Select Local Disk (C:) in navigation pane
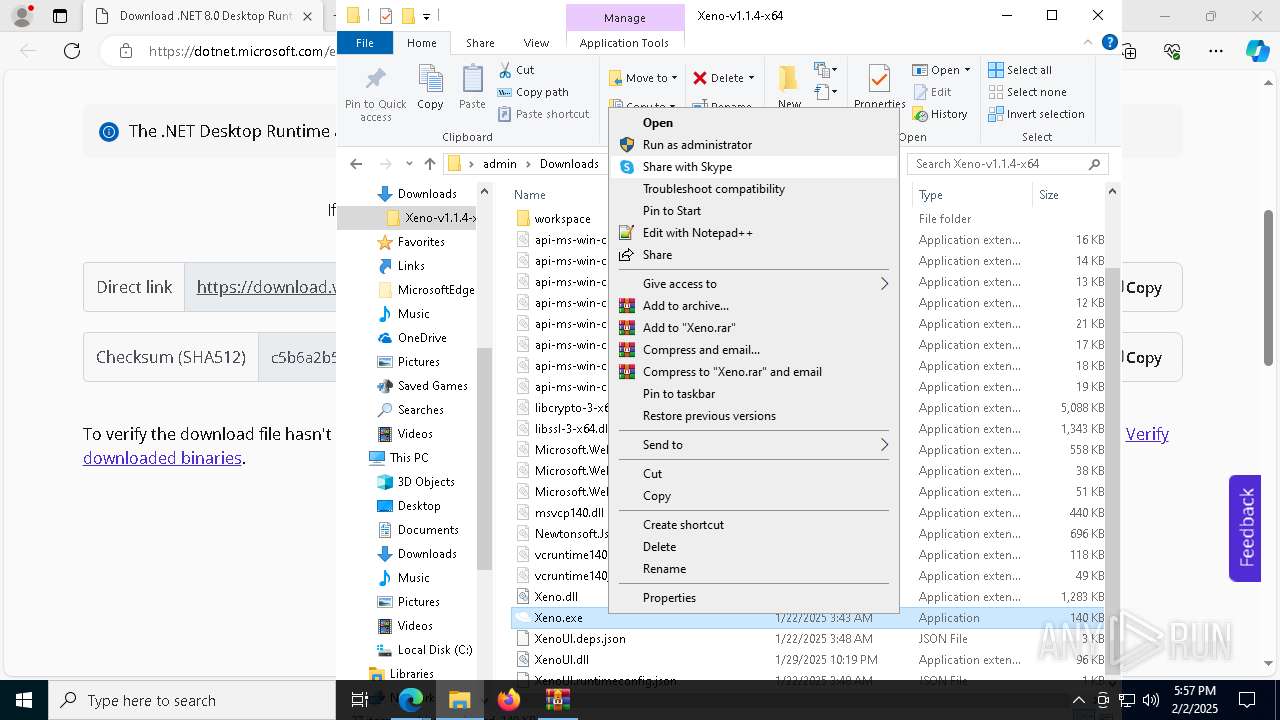The image size is (1280, 720). click(435, 650)
